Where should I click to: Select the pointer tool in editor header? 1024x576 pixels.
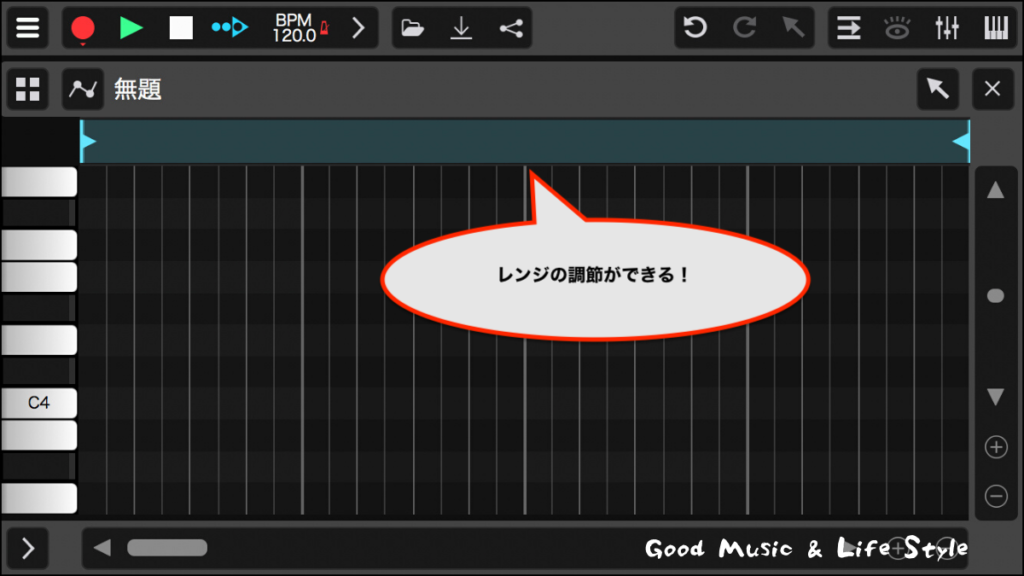[938, 89]
